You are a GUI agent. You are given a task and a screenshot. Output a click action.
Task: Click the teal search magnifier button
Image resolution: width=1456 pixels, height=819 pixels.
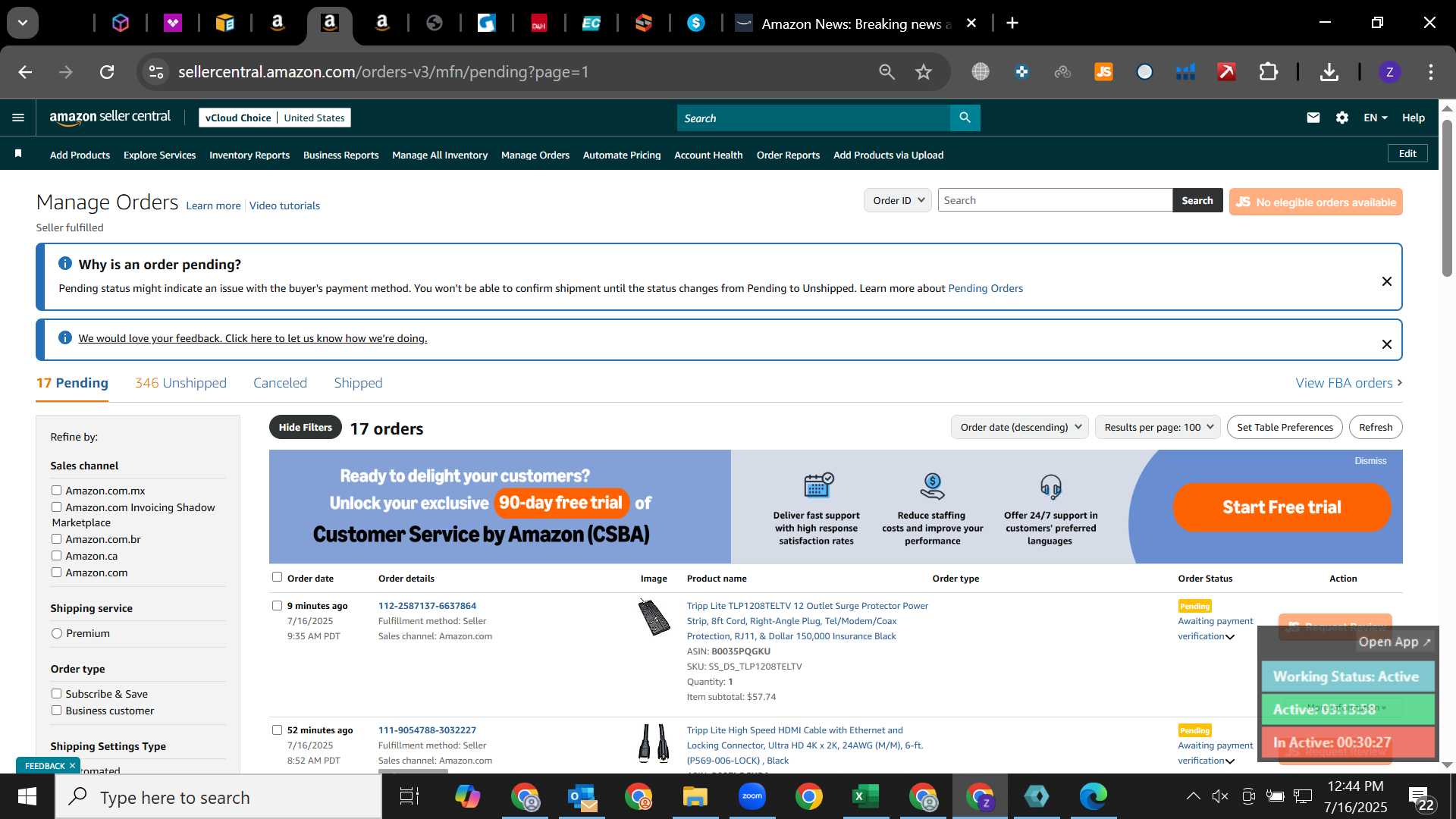pos(965,118)
